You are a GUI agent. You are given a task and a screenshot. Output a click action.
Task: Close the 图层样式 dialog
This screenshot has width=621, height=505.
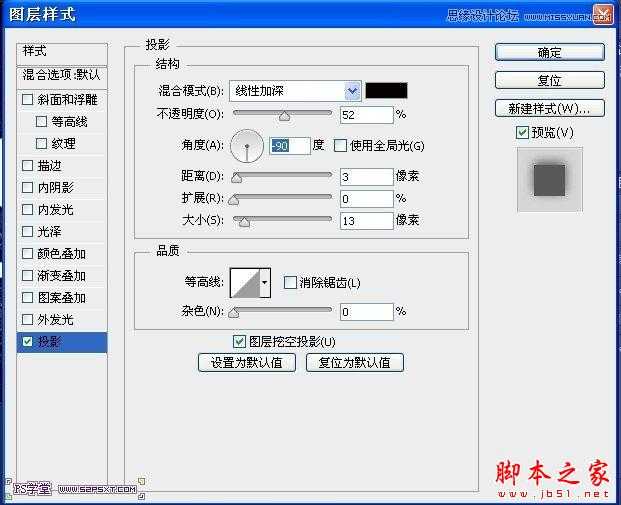602,16
